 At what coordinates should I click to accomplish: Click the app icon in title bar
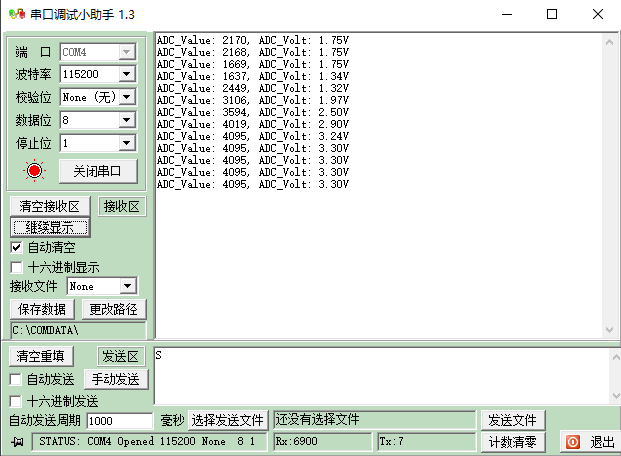click(17, 15)
